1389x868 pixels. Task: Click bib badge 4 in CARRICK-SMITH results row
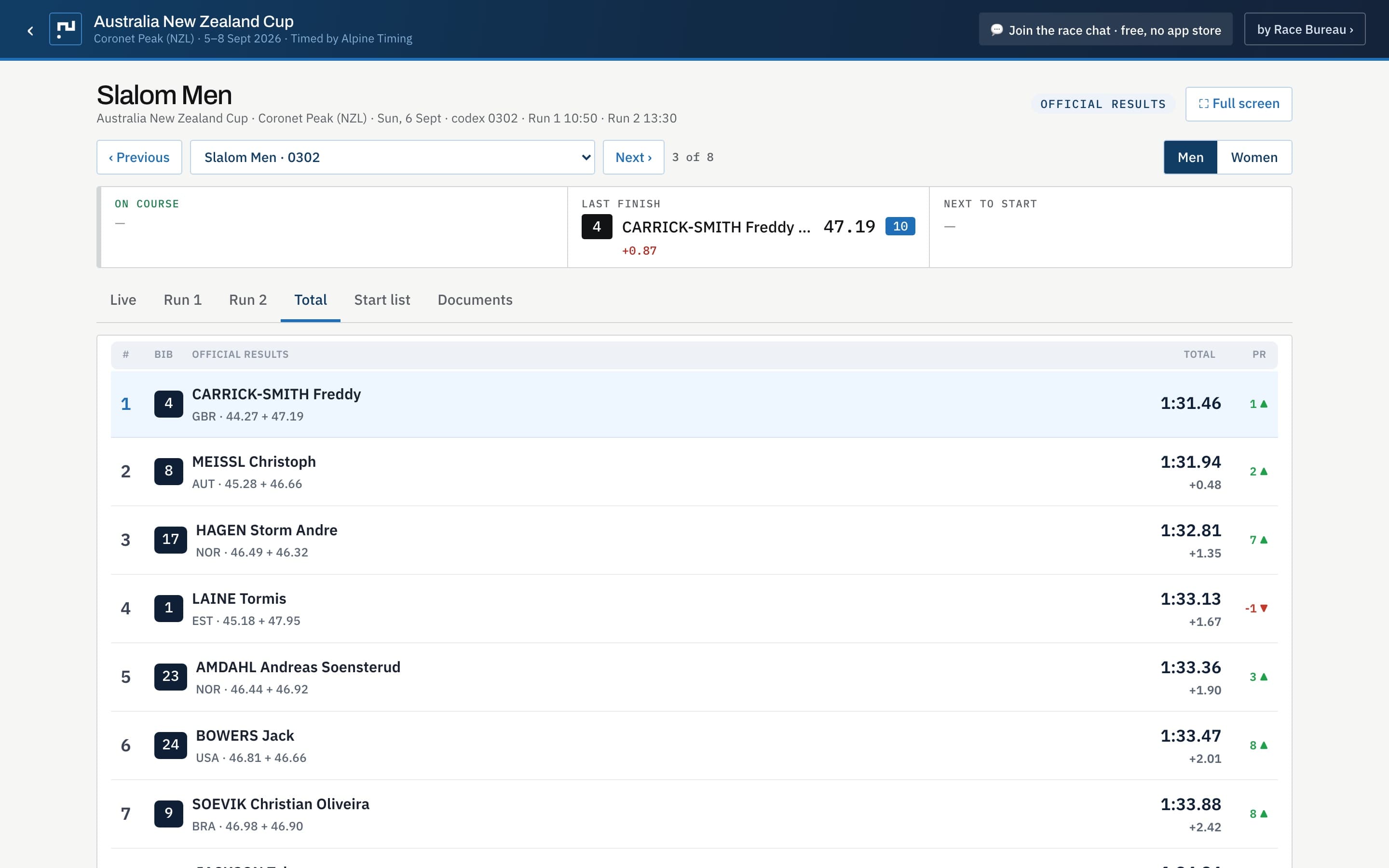coord(169,404)
